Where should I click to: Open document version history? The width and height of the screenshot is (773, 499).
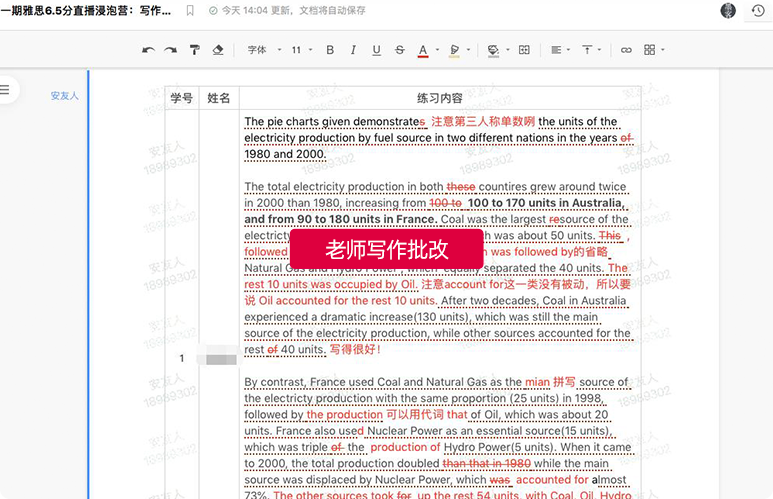click(x=758, y=10)
